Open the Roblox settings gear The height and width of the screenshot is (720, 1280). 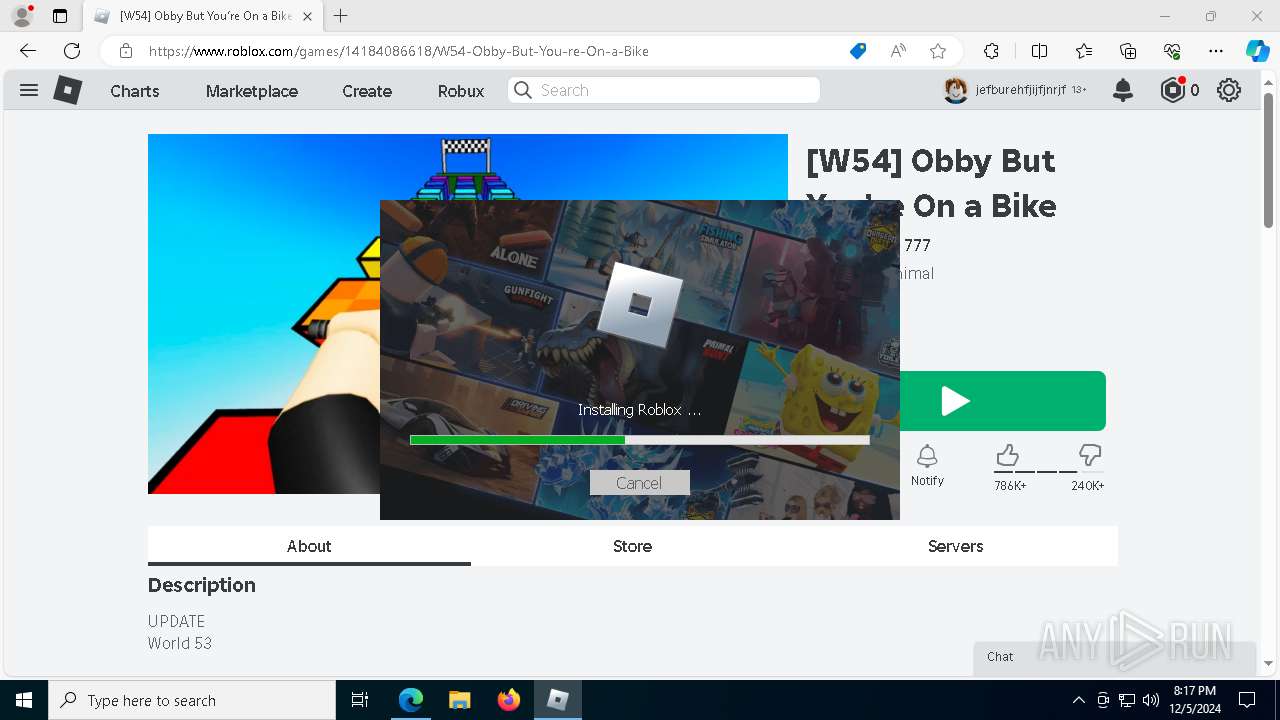1229,90
